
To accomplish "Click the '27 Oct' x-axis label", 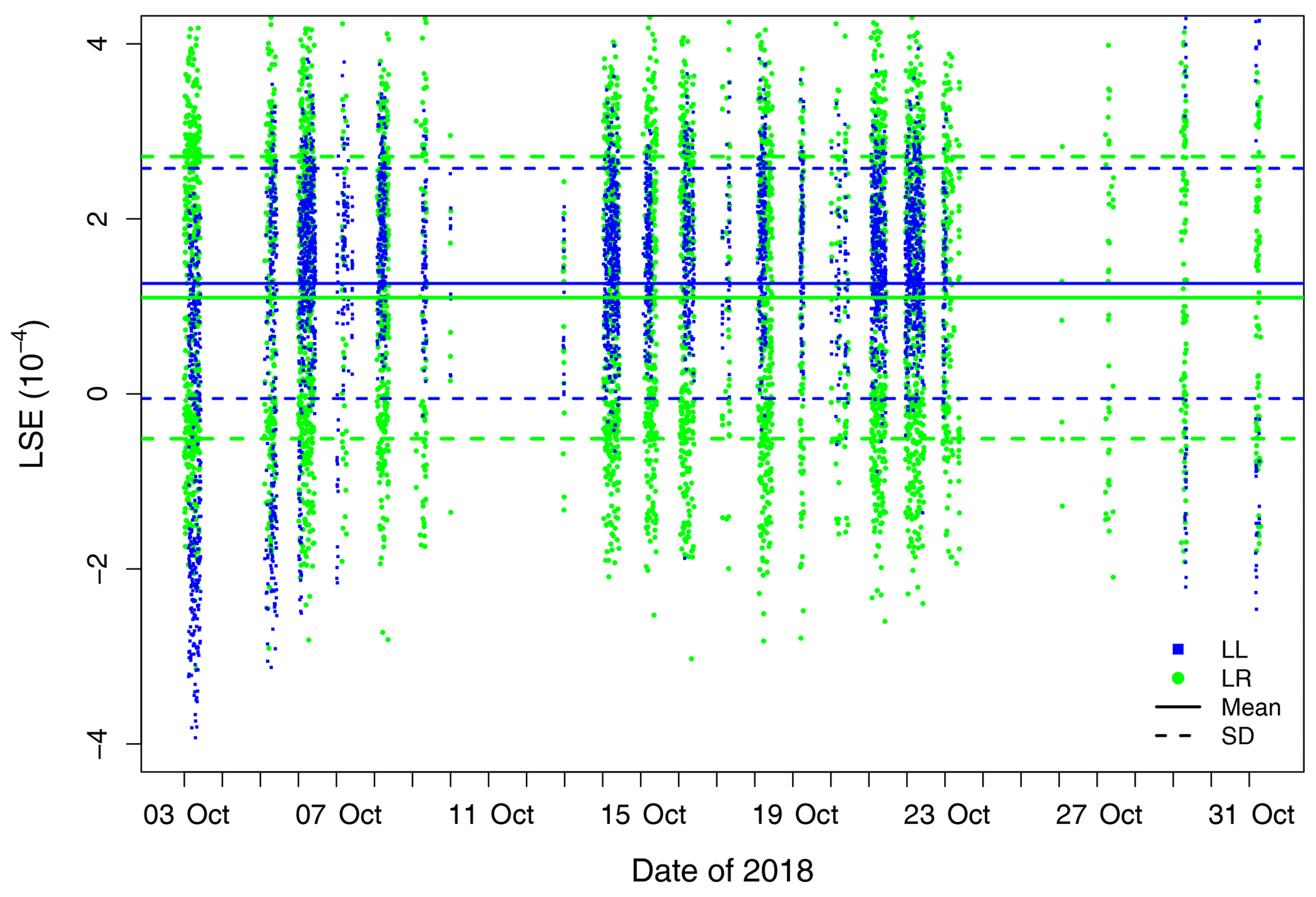I will click(x=1099, y=815).
